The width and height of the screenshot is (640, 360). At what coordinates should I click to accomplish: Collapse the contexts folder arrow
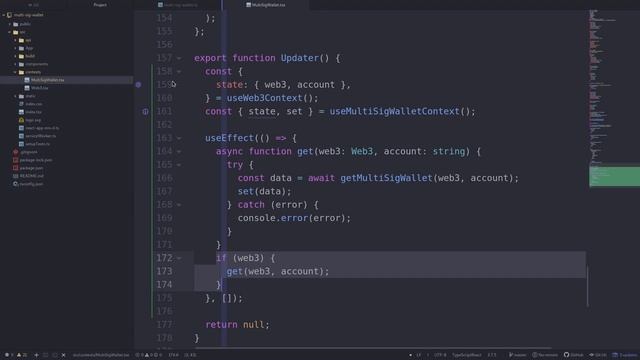[x=16, y=72]
